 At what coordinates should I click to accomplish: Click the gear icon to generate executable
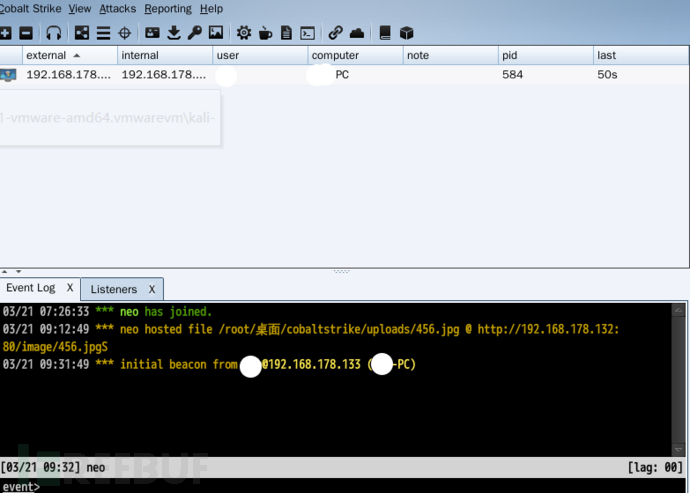pyautogui.click(x=244, y=33)
